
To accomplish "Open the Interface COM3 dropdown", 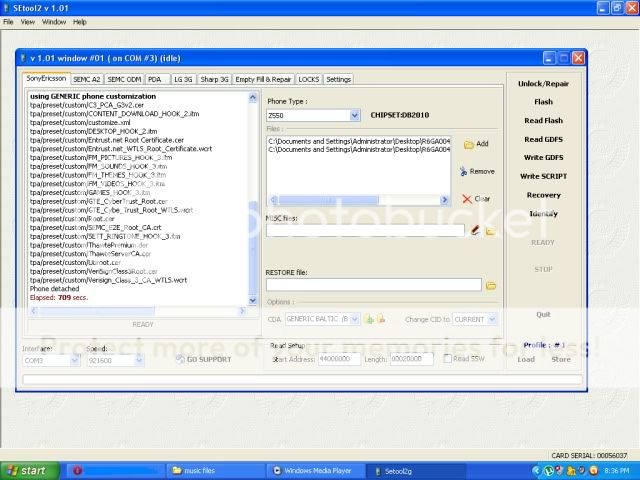I will [75, 360].
